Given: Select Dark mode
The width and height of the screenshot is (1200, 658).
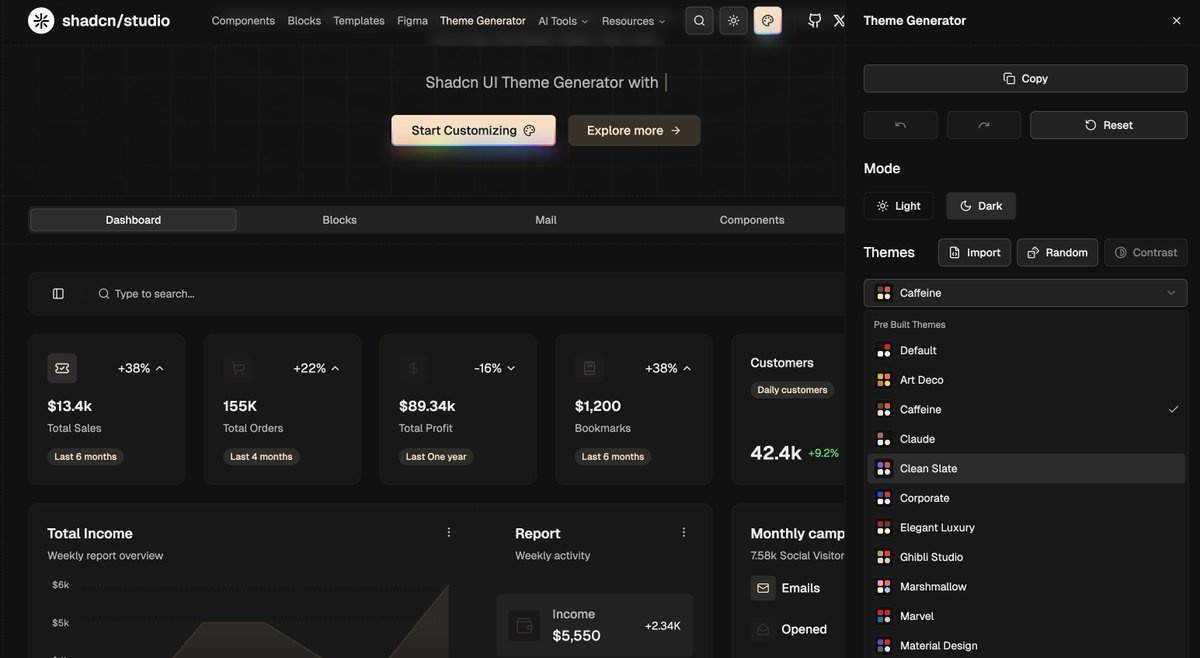Looking at the screenshot, I should (981, 206).
